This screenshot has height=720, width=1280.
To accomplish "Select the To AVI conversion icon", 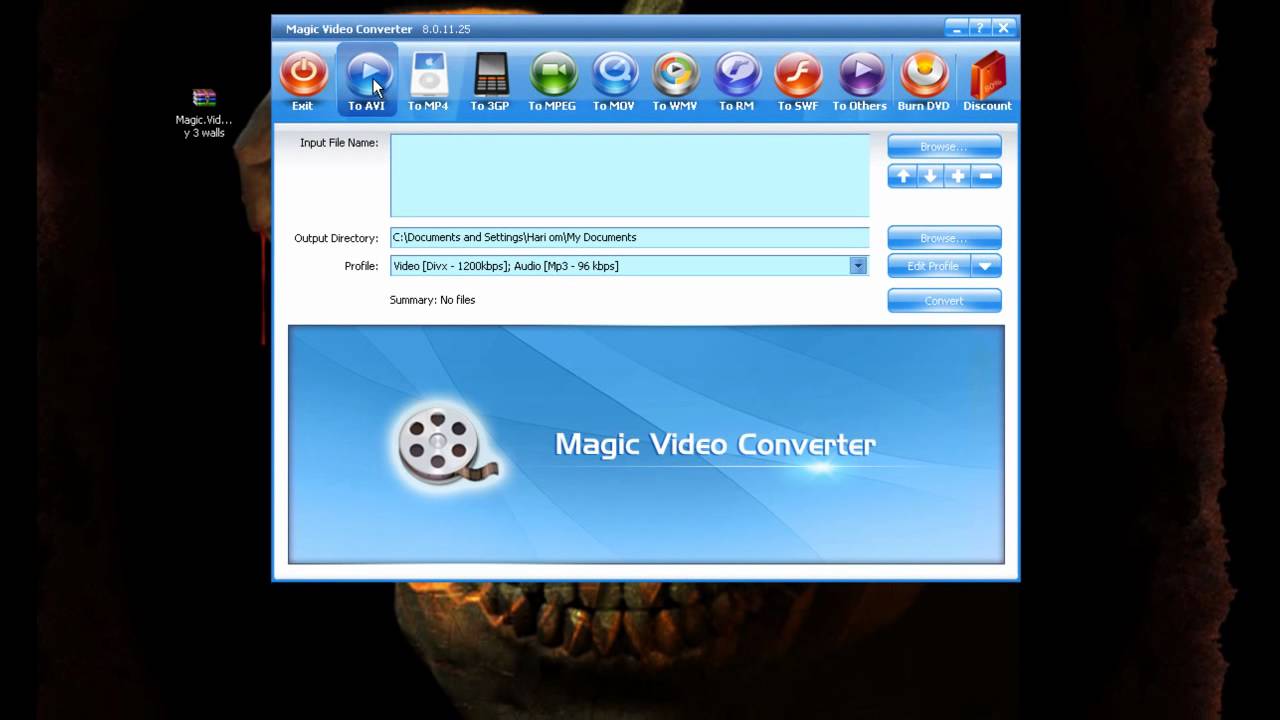I will pyautogui.click(x=366, y=80).
